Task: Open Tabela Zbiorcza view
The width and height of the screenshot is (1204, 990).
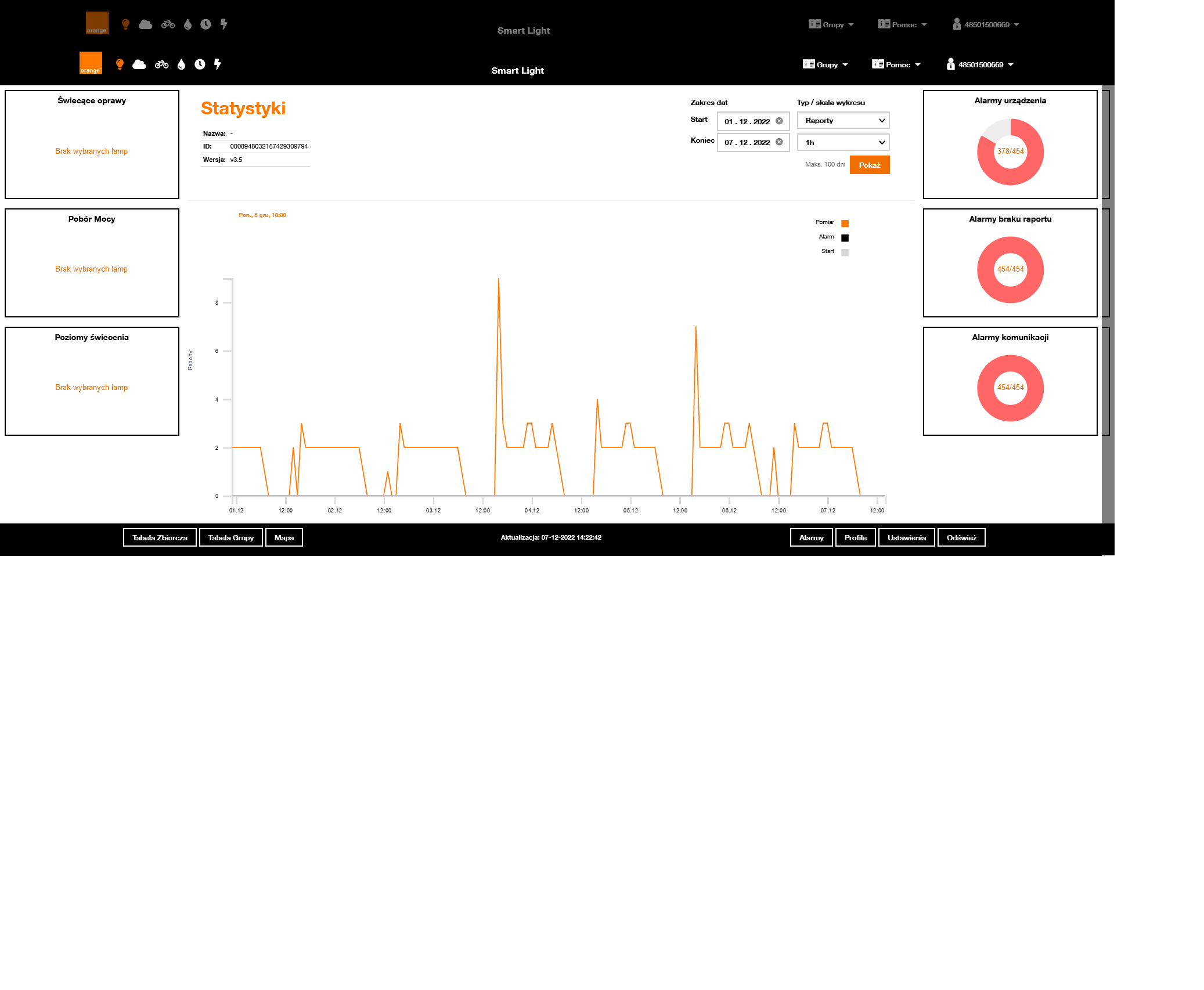Action: point(160,537)
